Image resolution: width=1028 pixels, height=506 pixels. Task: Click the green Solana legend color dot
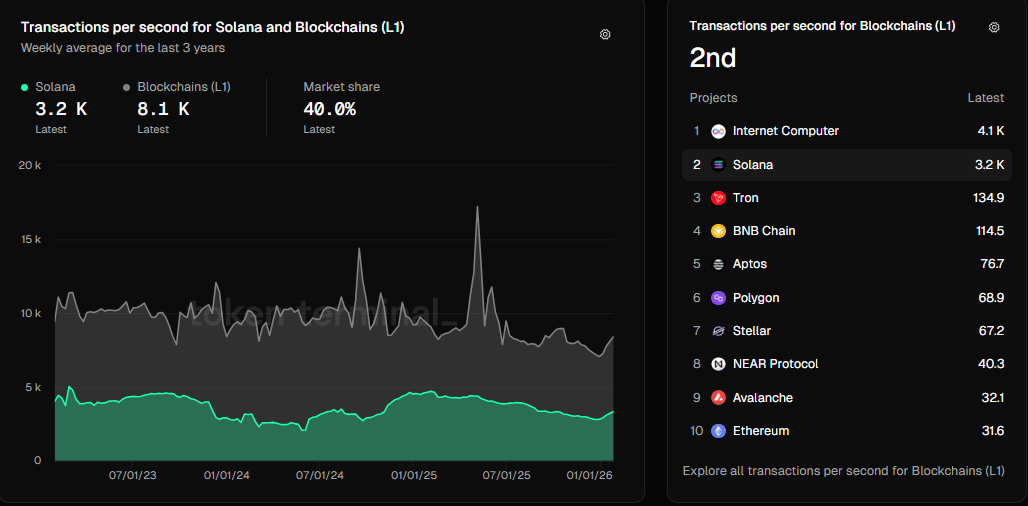[24, 87]
